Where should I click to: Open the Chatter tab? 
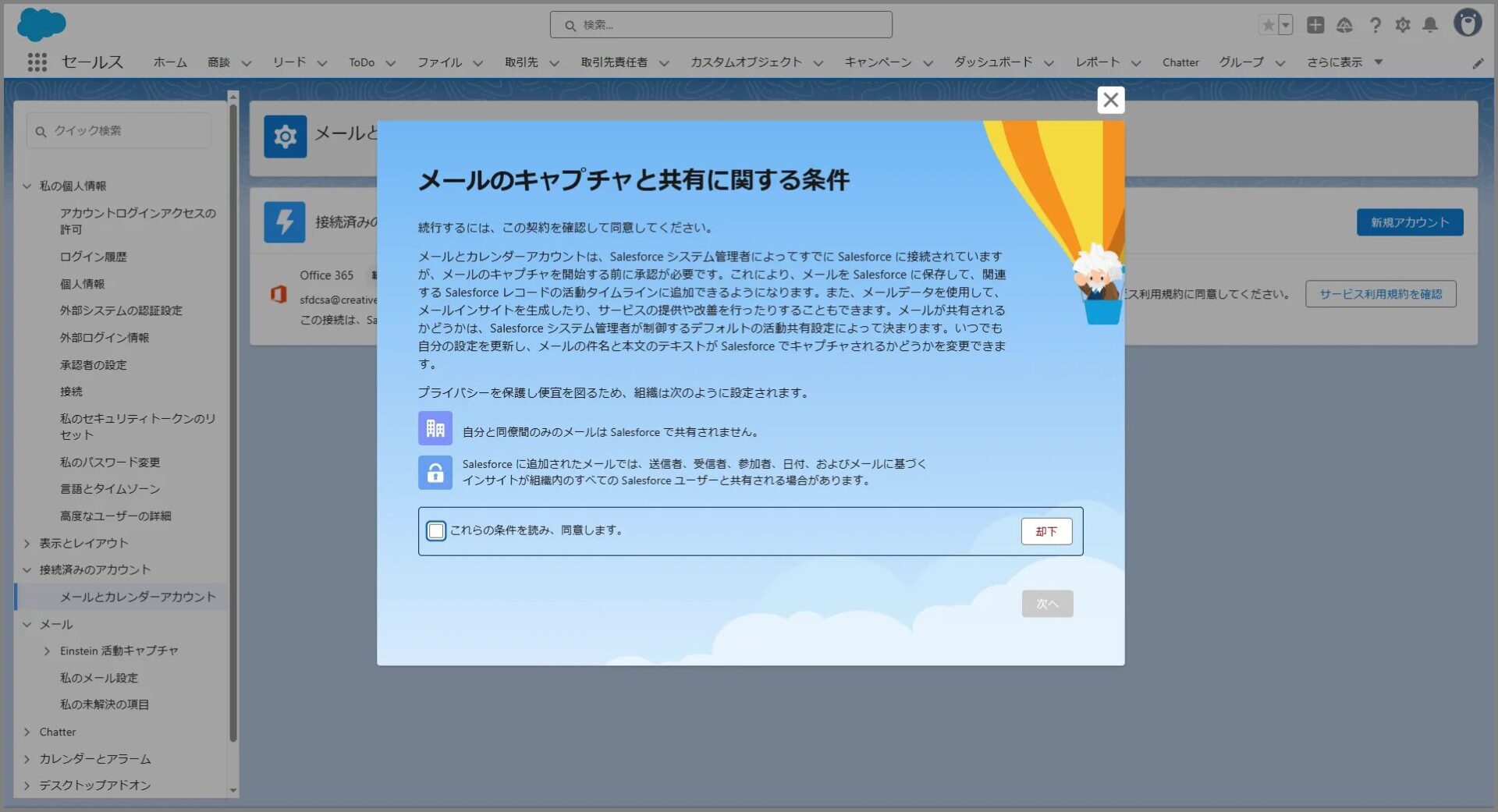pyautogui.click(x=1180, y=62)
